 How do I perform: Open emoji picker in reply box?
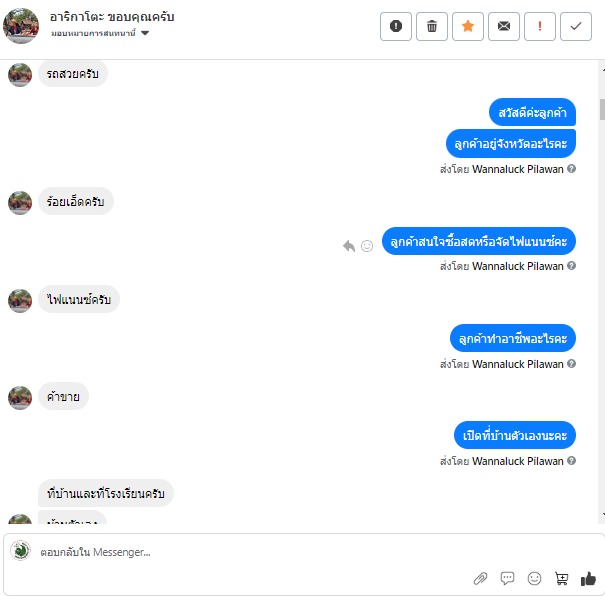534,578
